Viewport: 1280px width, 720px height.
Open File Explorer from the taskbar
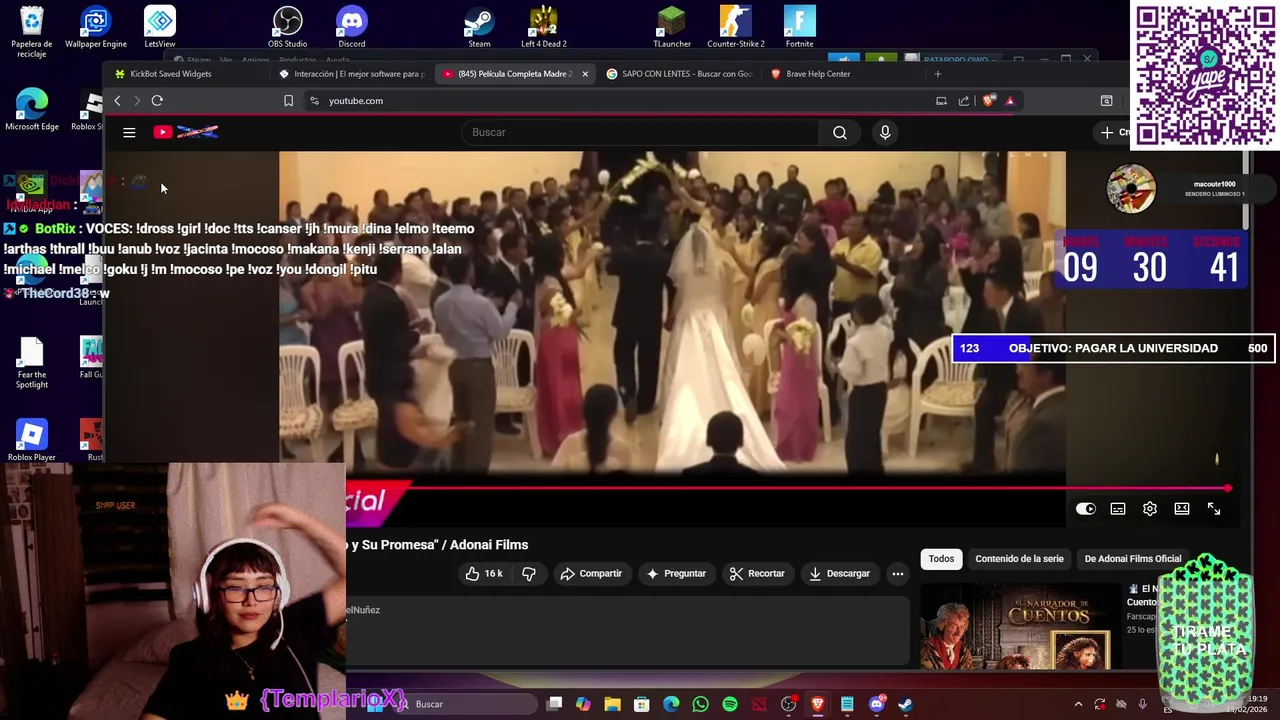(612, 704)
